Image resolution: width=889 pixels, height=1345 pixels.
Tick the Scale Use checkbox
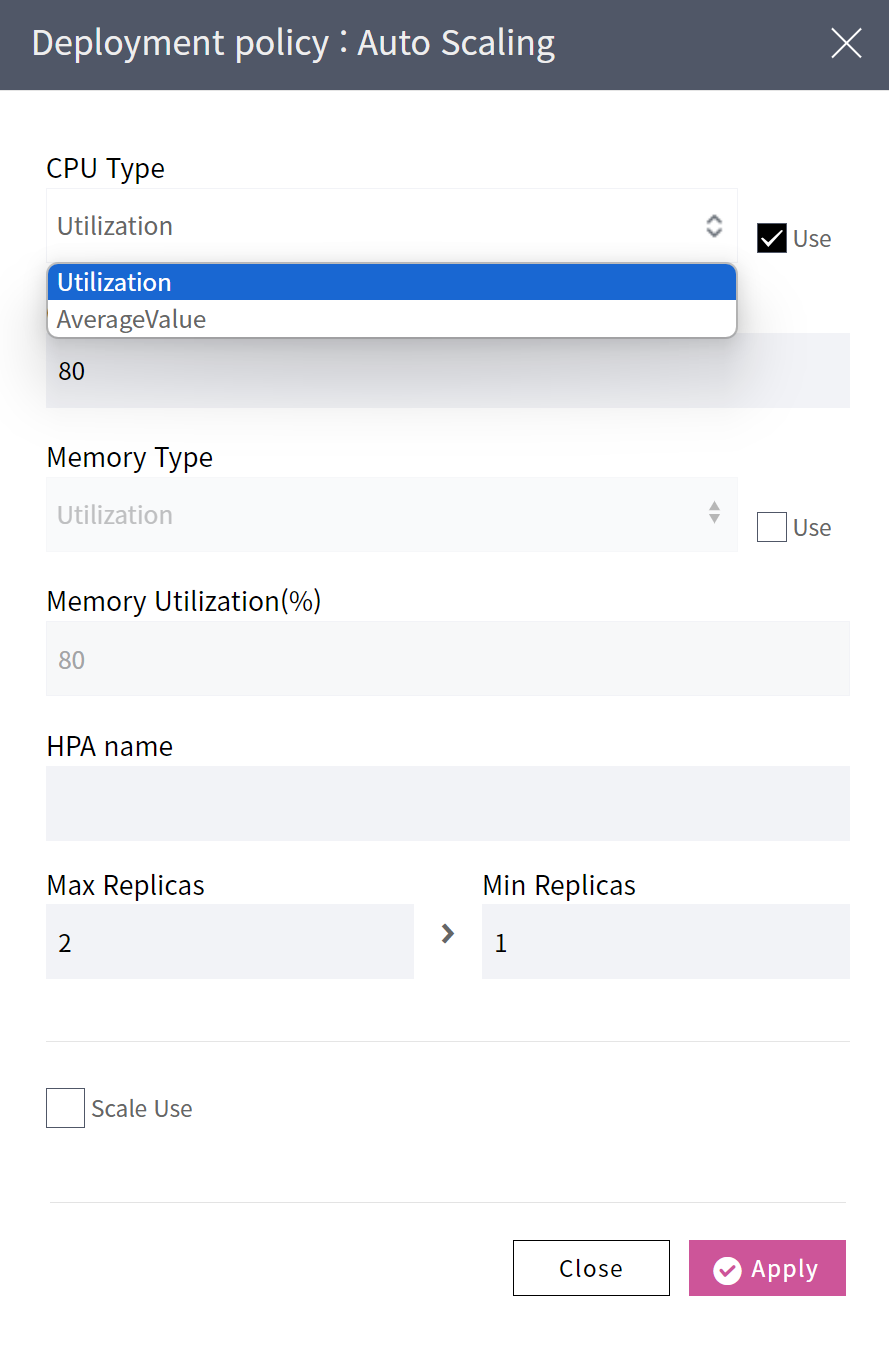point(66,1108)
